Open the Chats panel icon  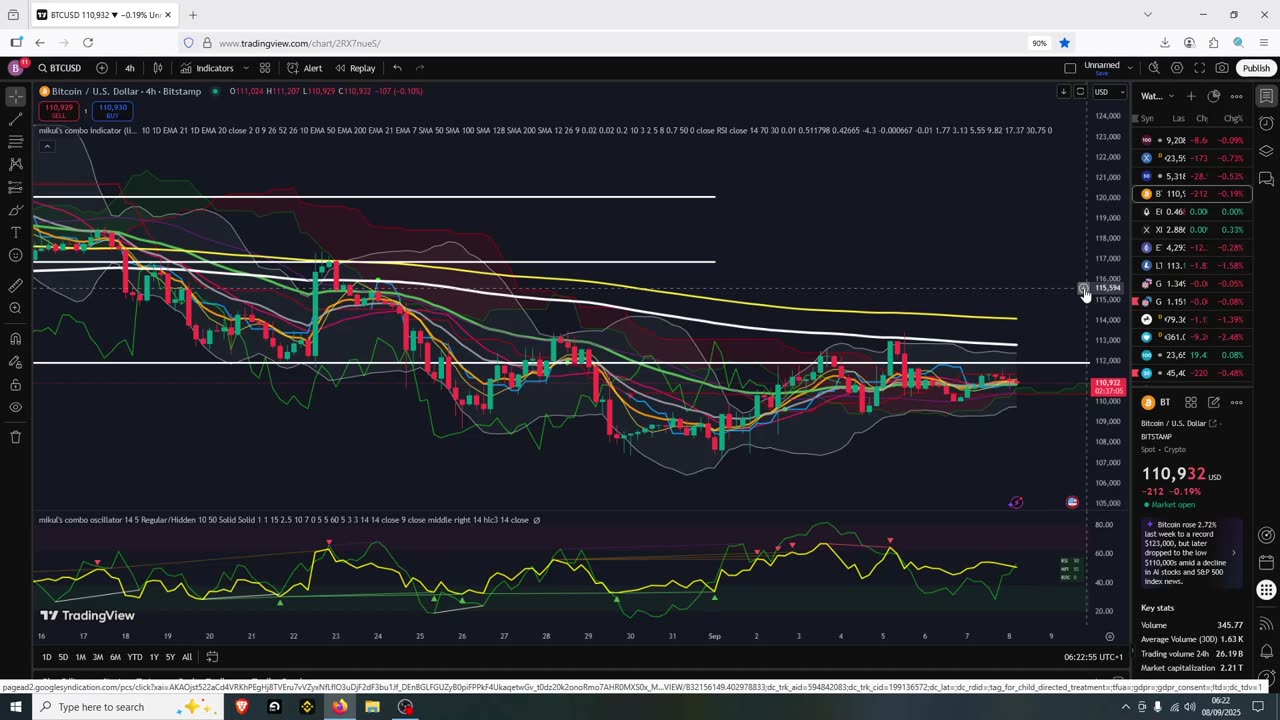(x=1266, y=179)
